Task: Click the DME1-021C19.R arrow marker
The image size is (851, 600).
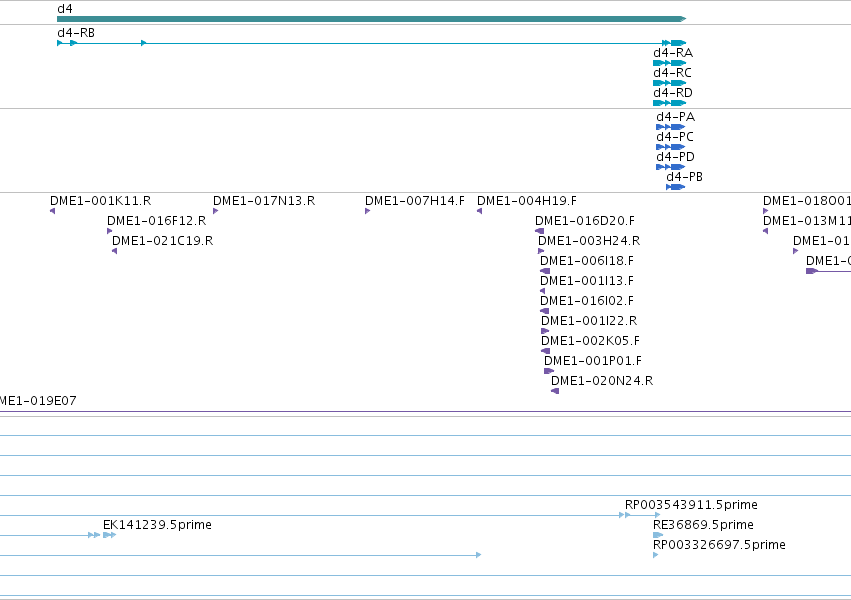Action: (115, 251)
